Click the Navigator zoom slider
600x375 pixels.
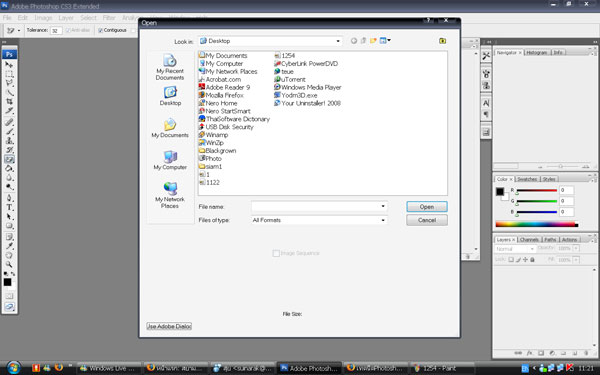[x=560, y=166]
